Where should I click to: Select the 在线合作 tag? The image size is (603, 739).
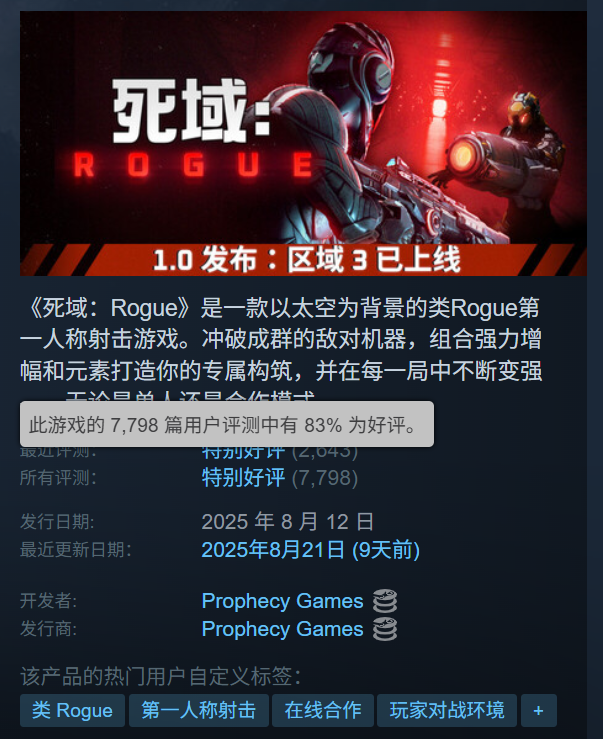(x=323, y=710)
